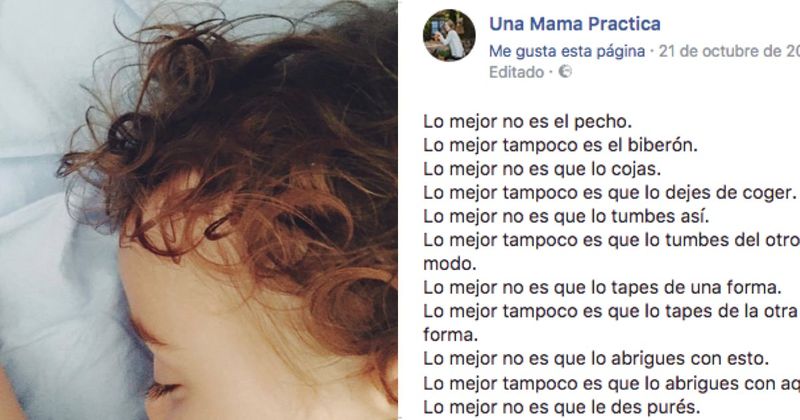The image size is (800, 420).
Task: Open the "21 de octubre" post timestamp
Action: tap(730, 51)
